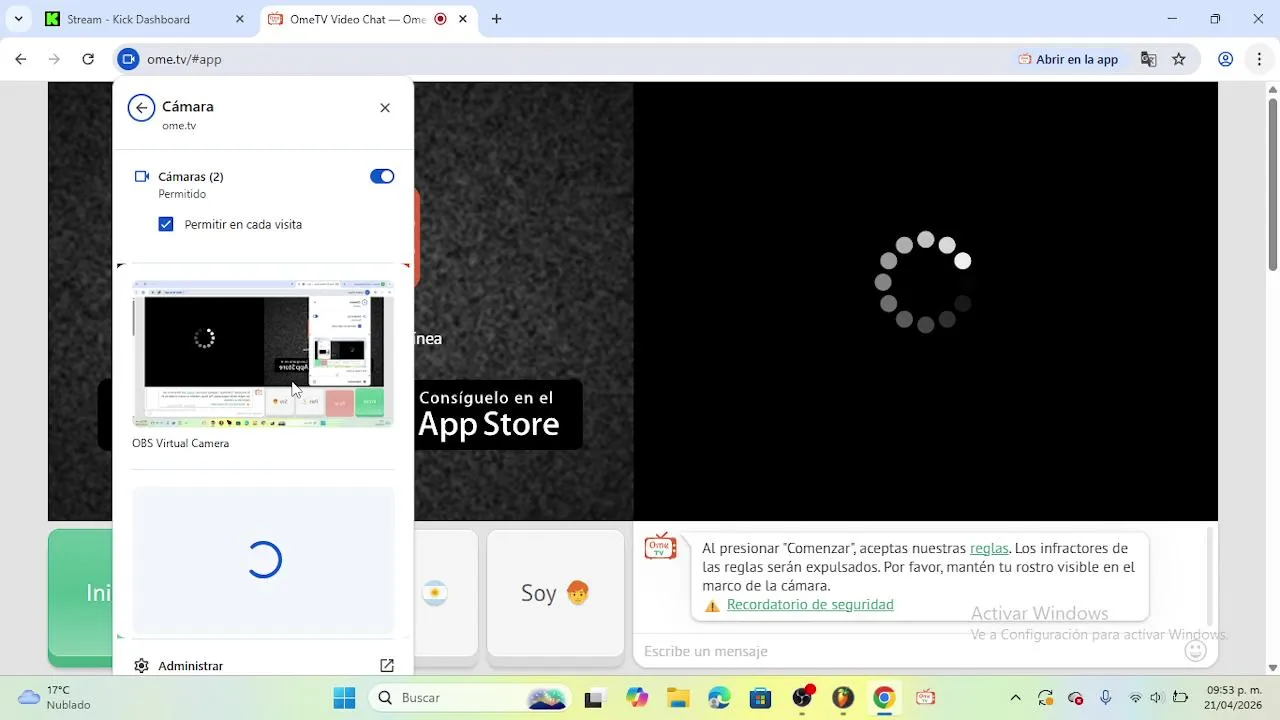
Task: Click the Soy gender button
Action: coord(555,593)
